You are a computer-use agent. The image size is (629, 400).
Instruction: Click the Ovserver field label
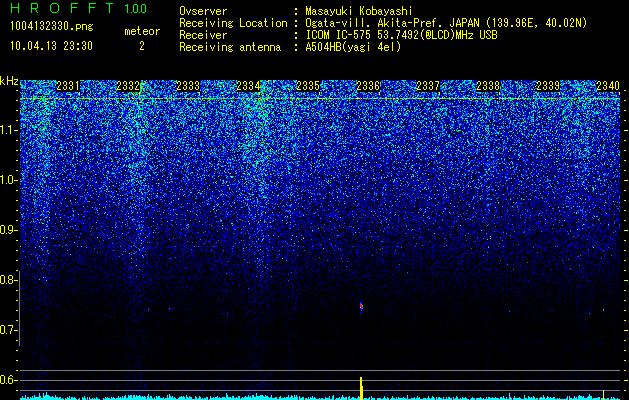click(203, 11)
